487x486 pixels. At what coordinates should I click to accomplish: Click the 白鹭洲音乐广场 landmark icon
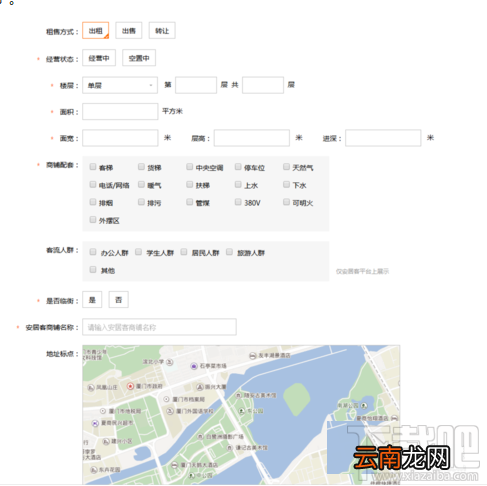200,436
